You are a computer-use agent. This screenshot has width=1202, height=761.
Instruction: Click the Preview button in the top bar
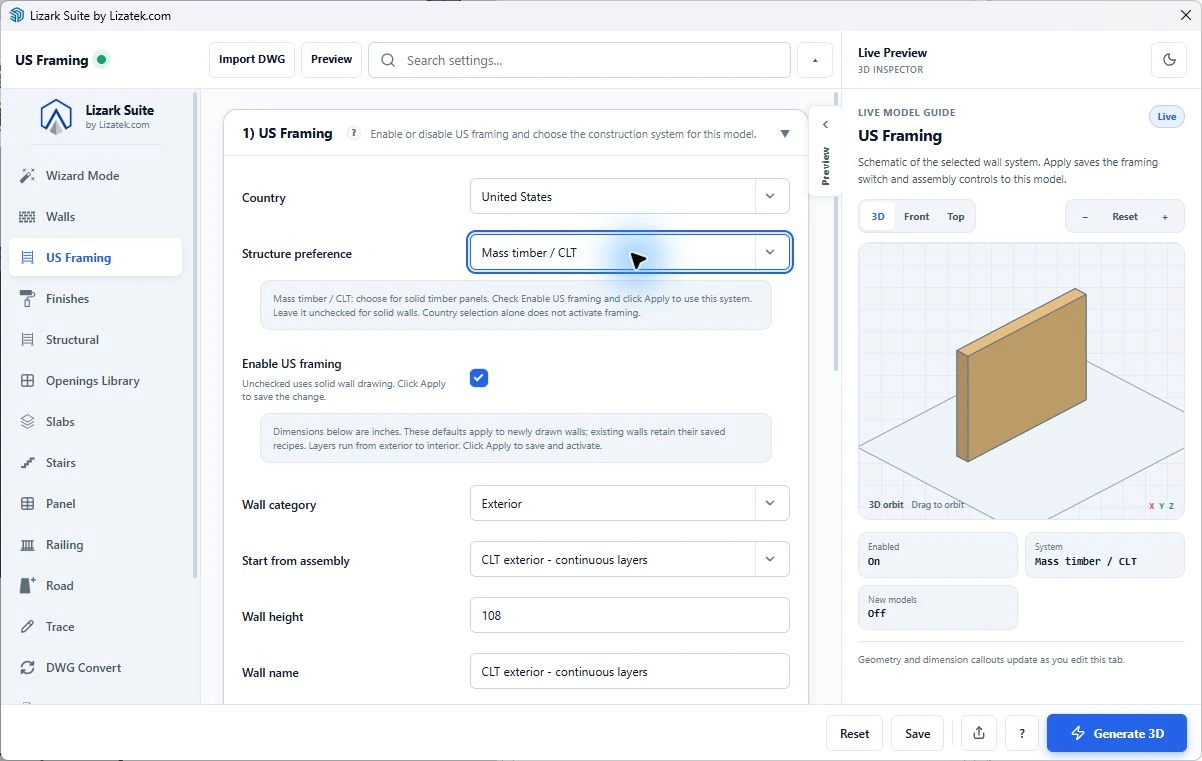pos(331,60)
